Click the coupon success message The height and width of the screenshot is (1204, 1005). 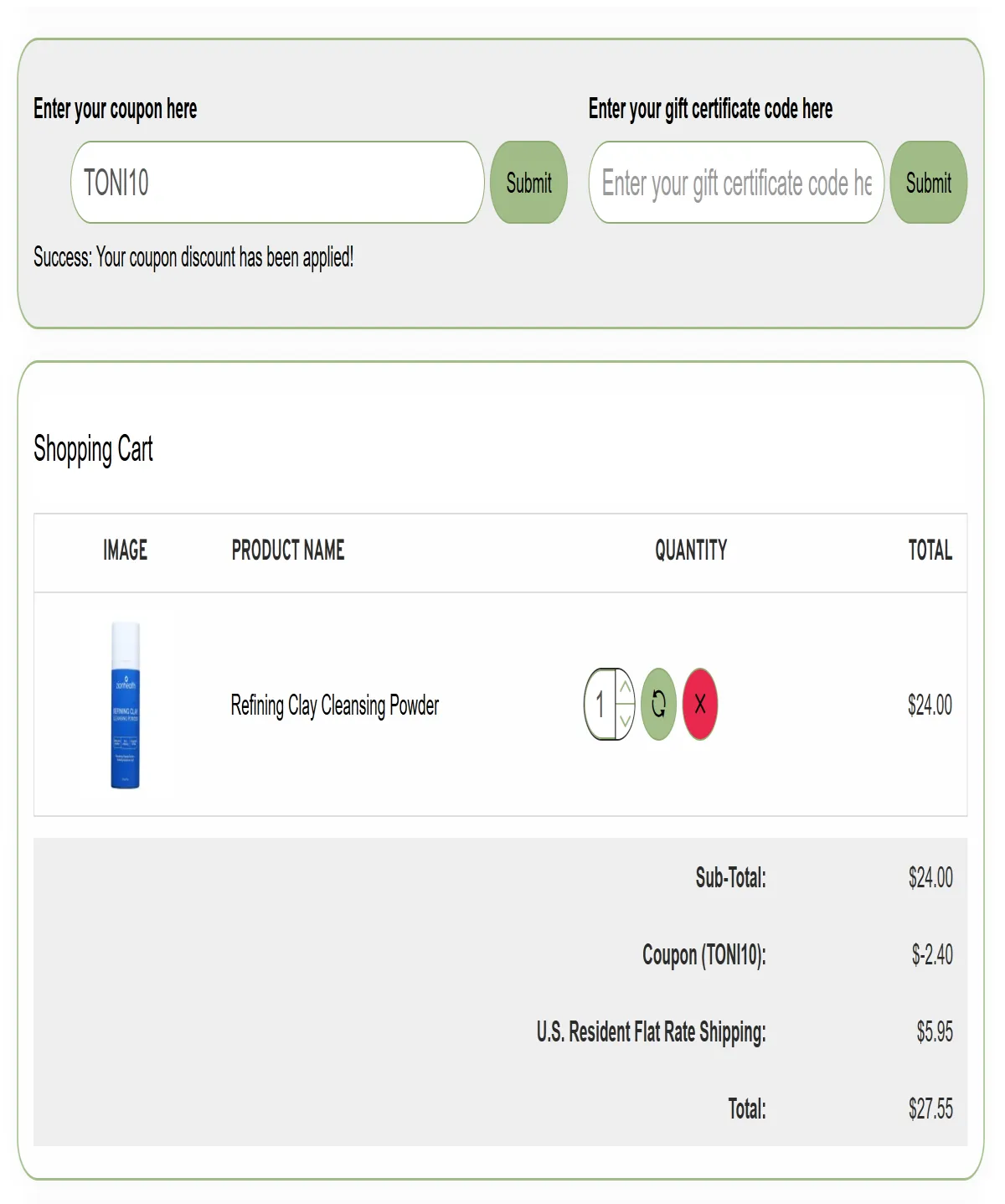pos(193,257)
